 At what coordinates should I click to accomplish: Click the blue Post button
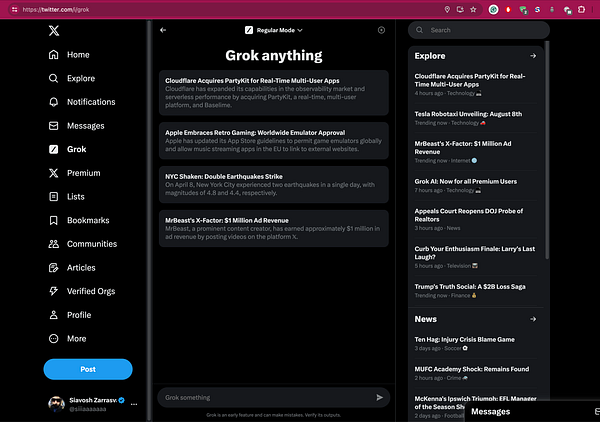pos(88,369)
